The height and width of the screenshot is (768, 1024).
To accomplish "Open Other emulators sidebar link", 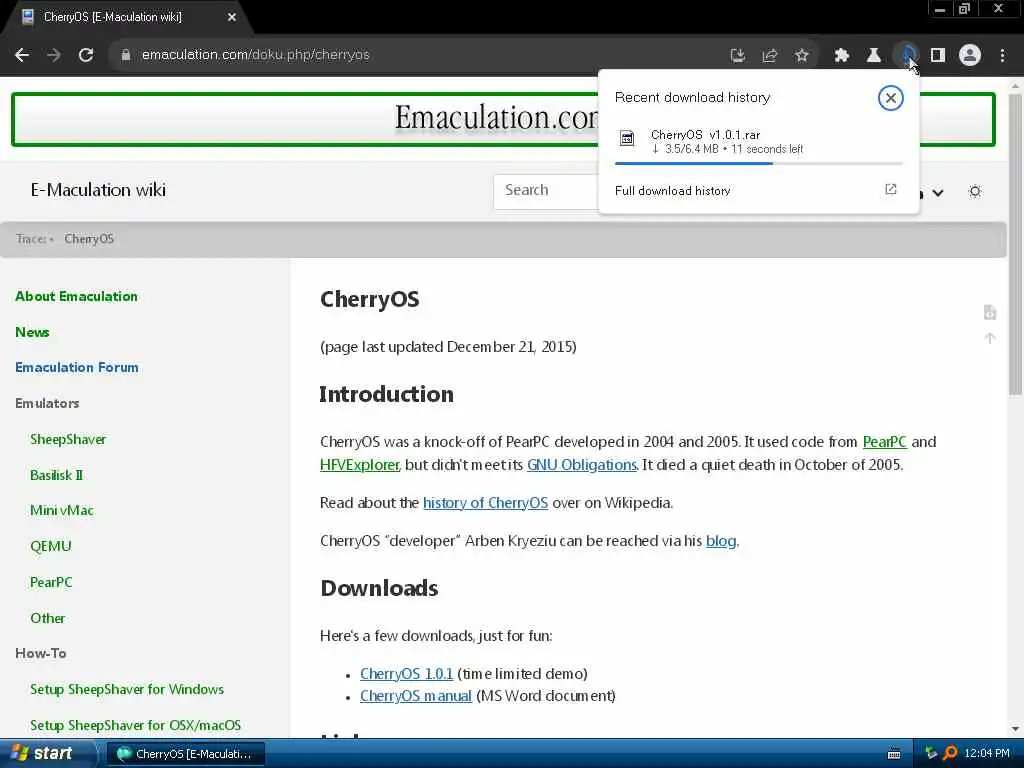I will click(48, 618).
